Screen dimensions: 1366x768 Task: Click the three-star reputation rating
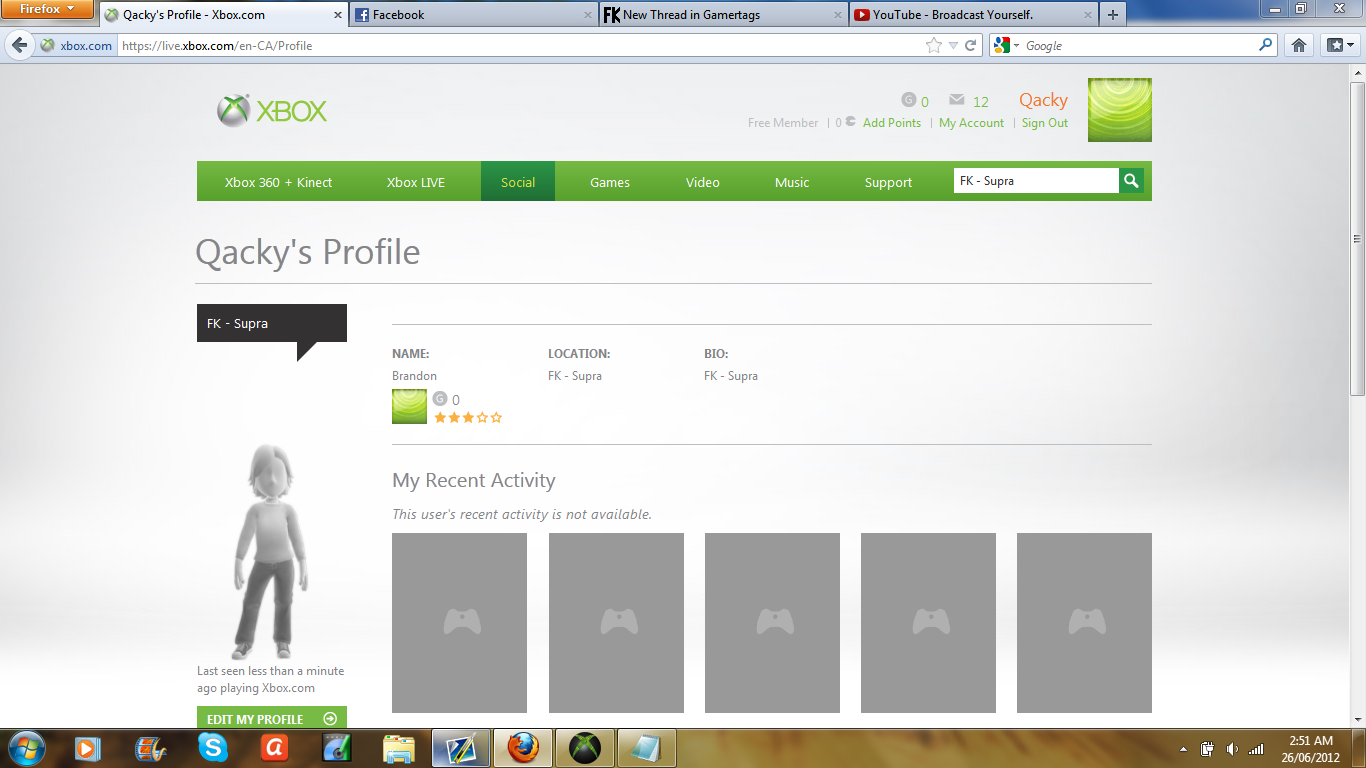click(x=468, y=417)
